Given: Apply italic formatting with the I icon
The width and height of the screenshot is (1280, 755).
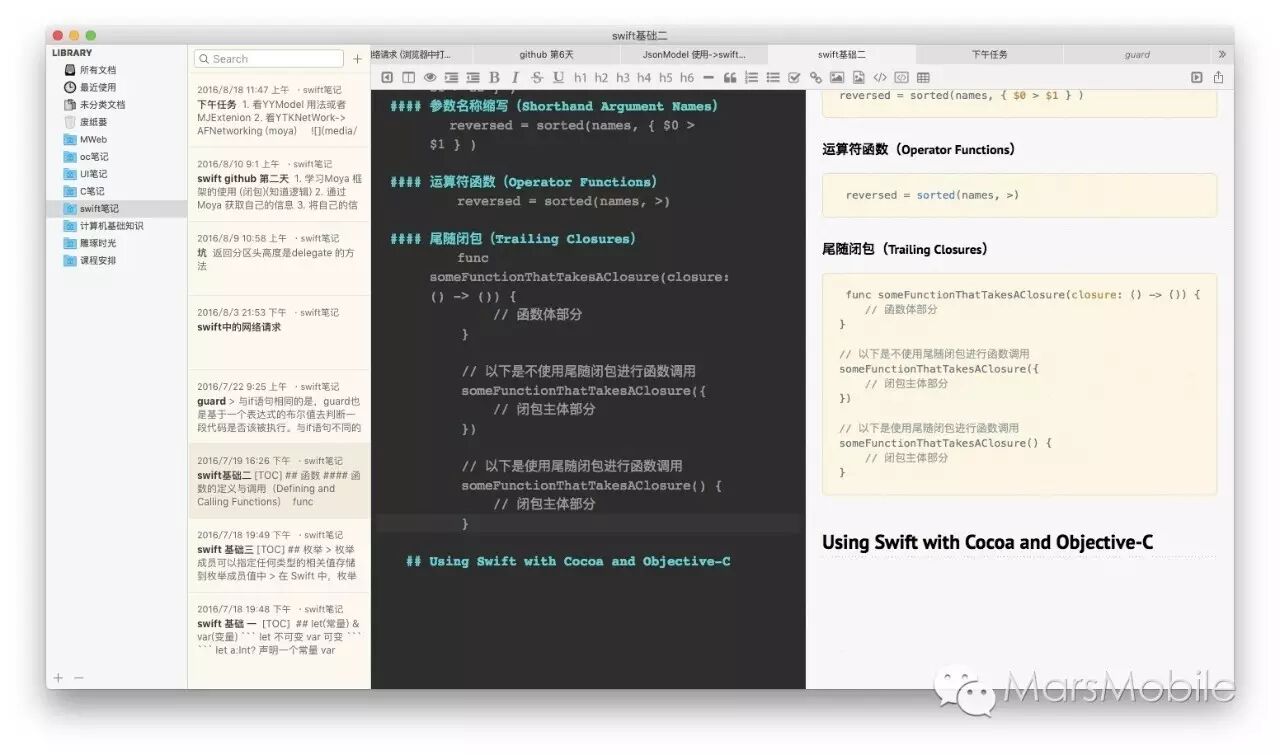Looking at the screenshot, I should click(515, 77).
